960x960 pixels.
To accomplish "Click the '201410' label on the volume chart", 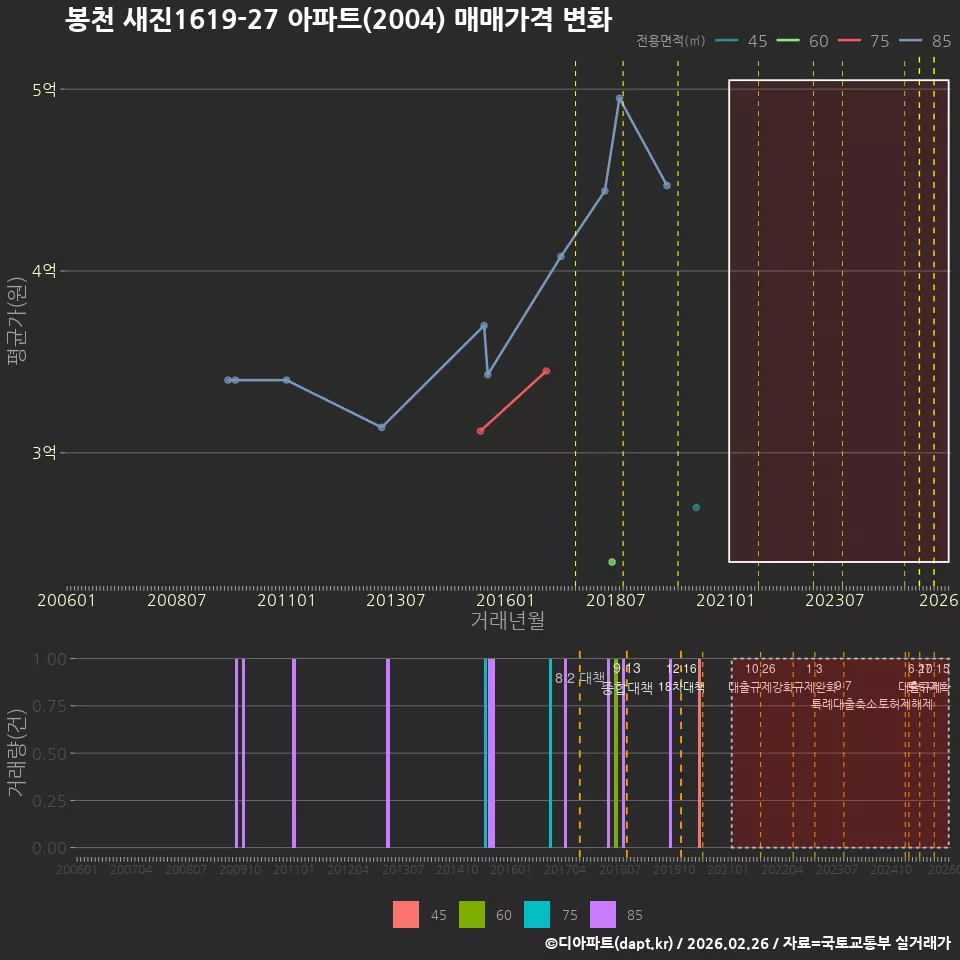I will (x=457, y=869).
